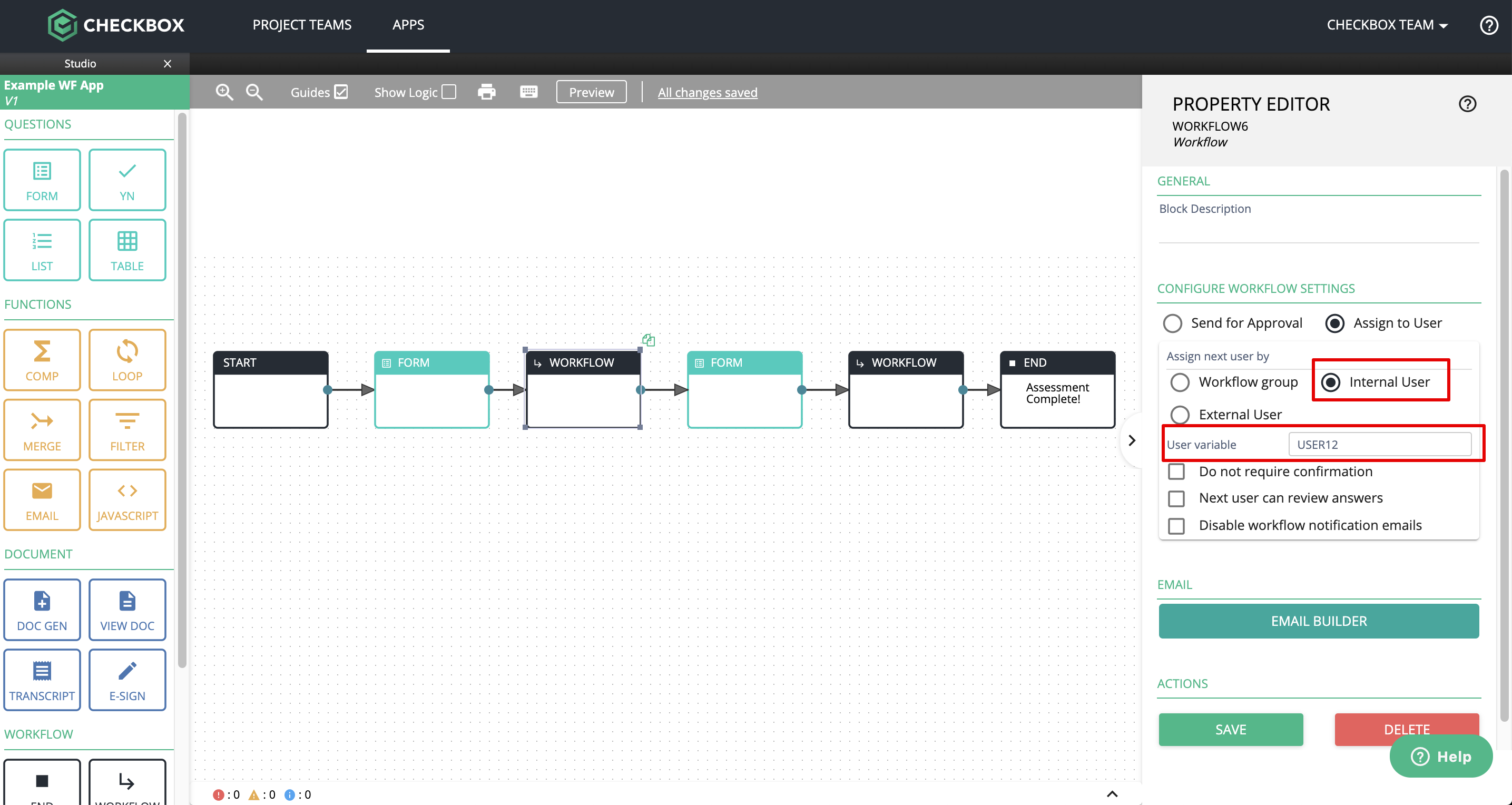The image size is (1512, 805).
Task: Open the floating Help widget
Action: (1441, 756)
